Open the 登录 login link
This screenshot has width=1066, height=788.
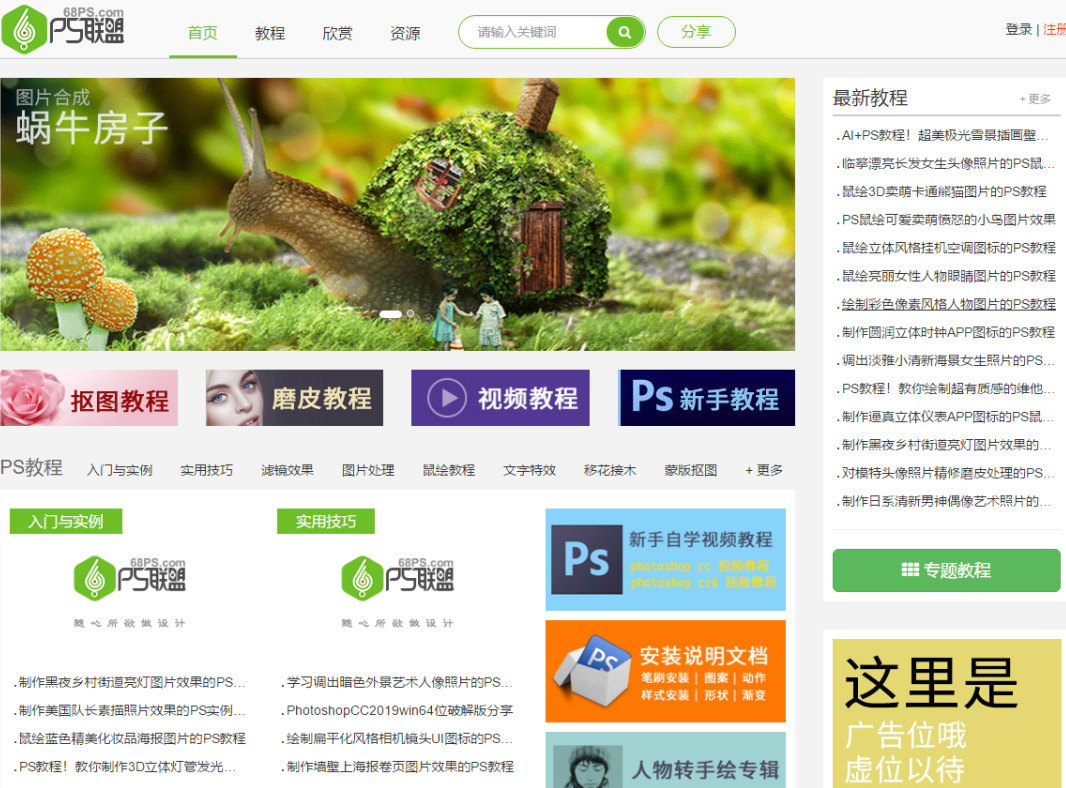pyautogui.click(x=1018, y=29)
